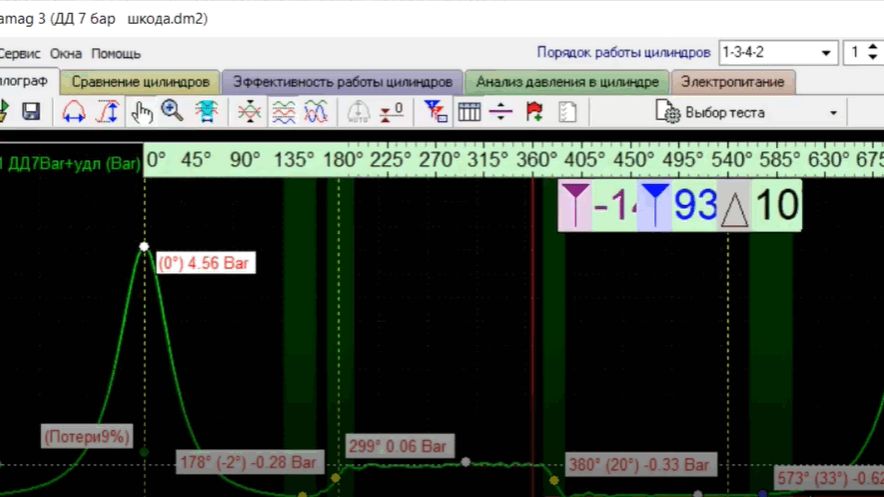This screenshot has width=884, height=497.
Task: Toggle the stacked separate waveforms view
Action: (x=283, y=112)
